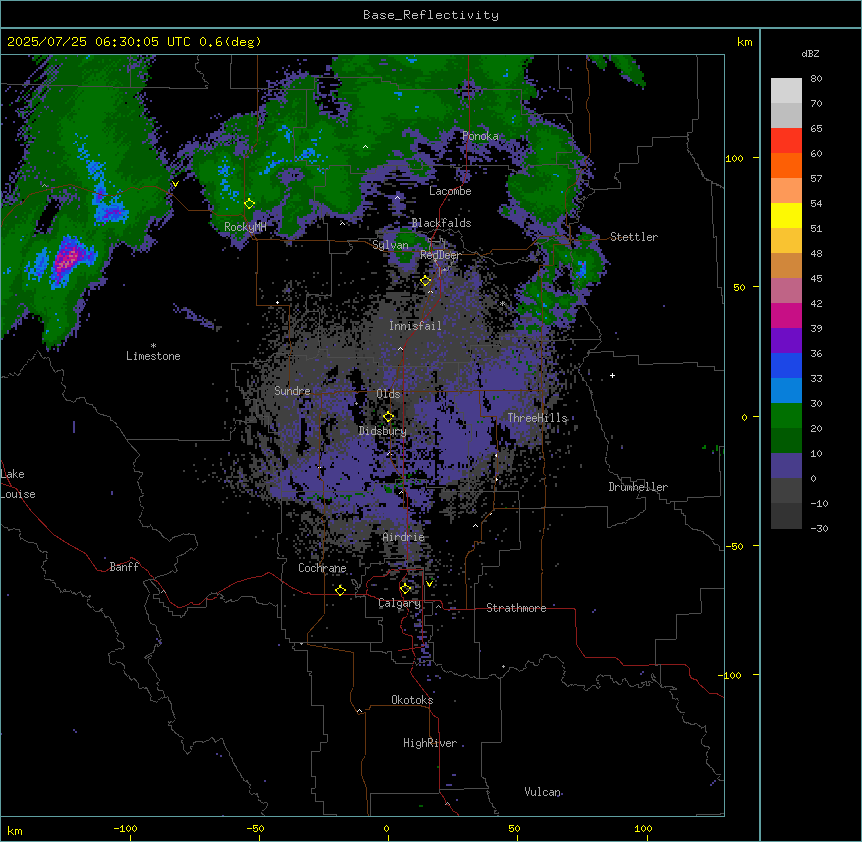Click the Vulcan label
The height and width of the screenshot is (842, 862).
click(543, 792)
